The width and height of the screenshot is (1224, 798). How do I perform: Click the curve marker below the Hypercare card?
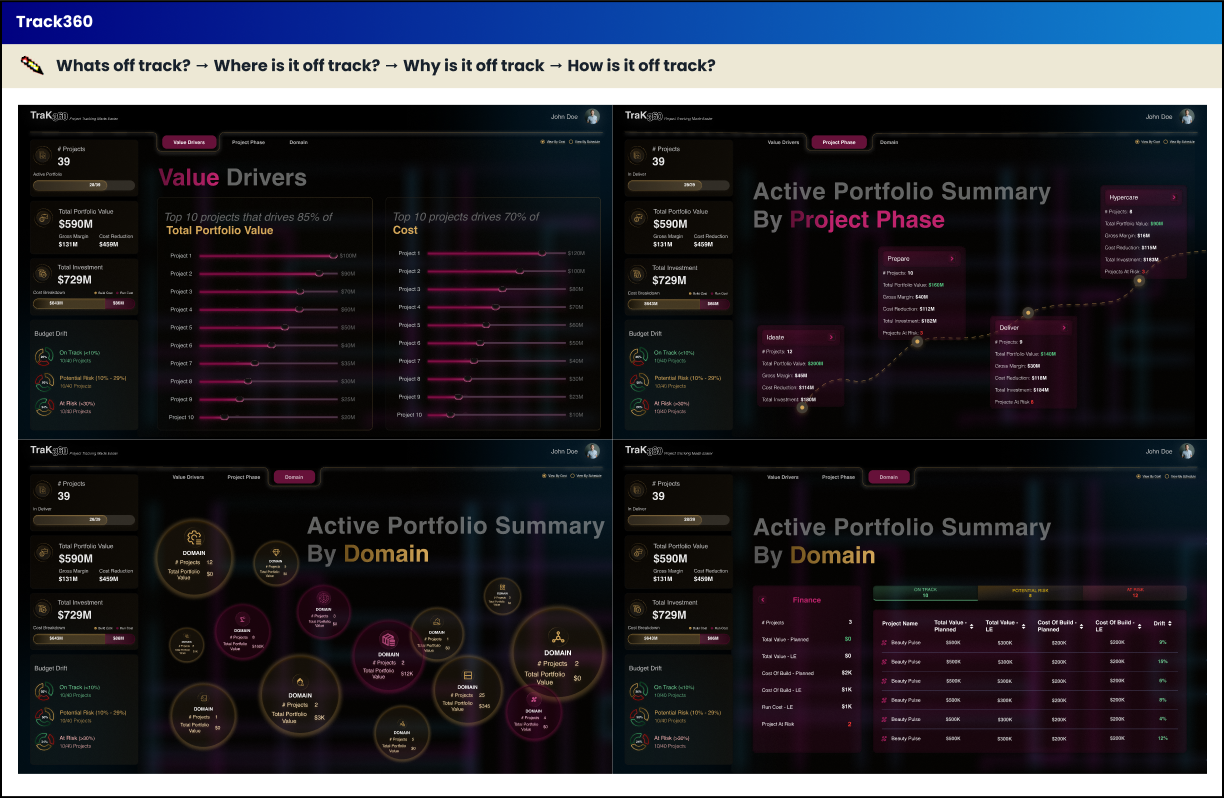coord(1138,282)
